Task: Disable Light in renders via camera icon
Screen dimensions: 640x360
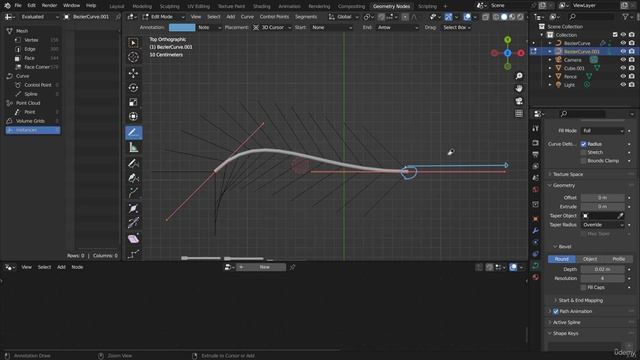Action: coord(631,85)
